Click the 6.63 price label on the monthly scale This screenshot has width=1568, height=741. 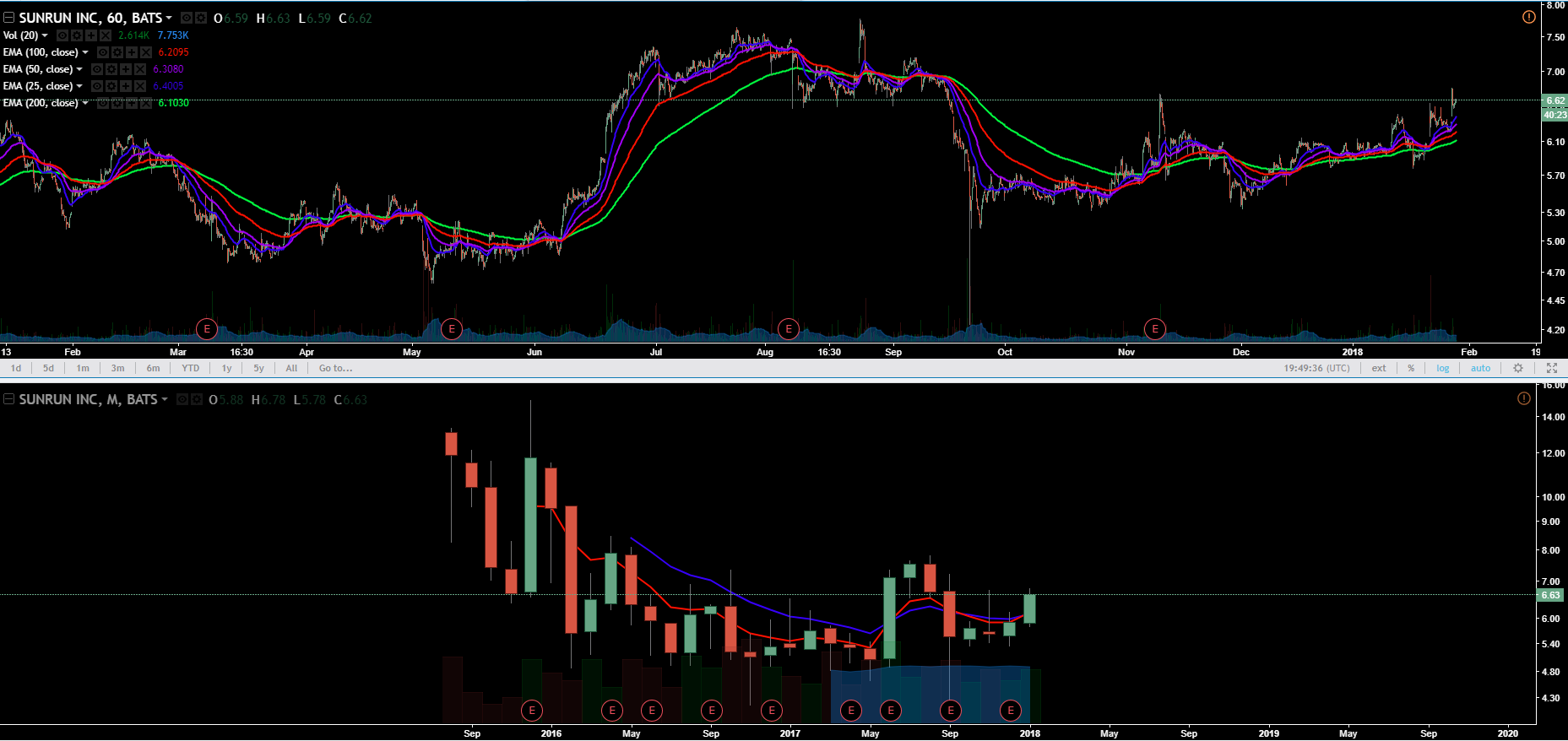coord(1550,595)
